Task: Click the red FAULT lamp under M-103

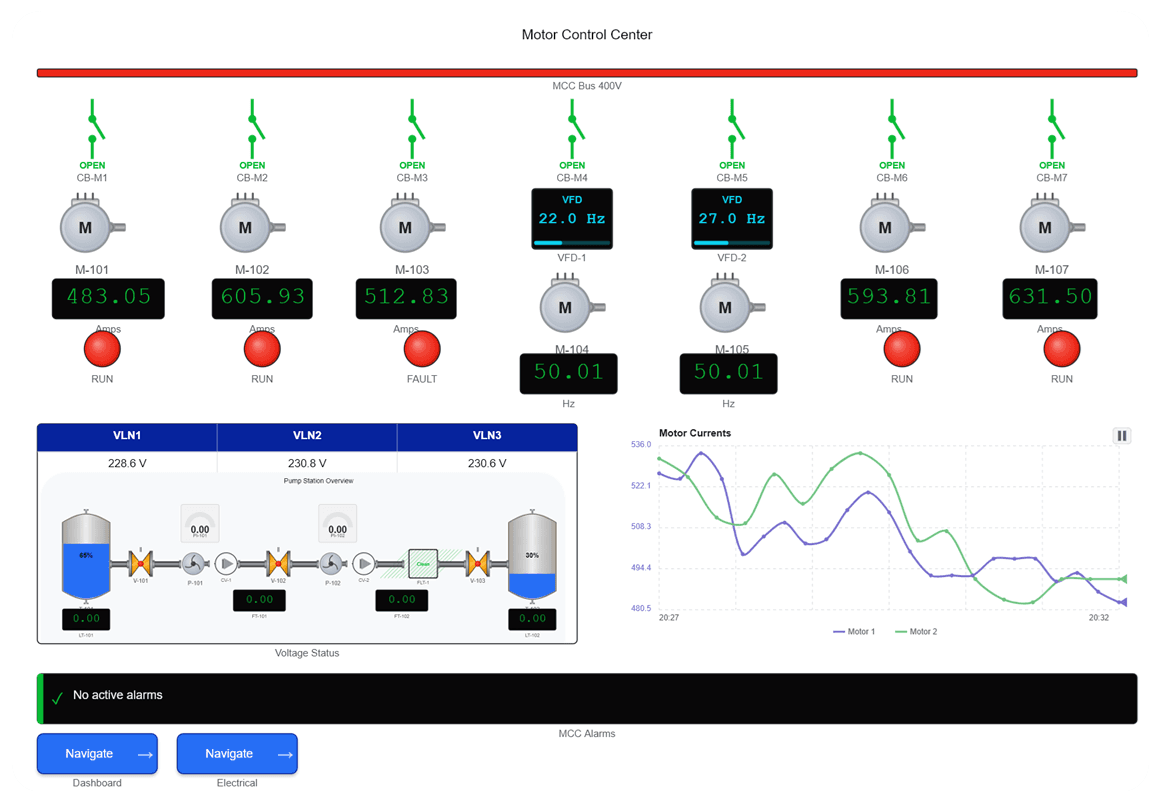Action: click(x=422, y=349)
